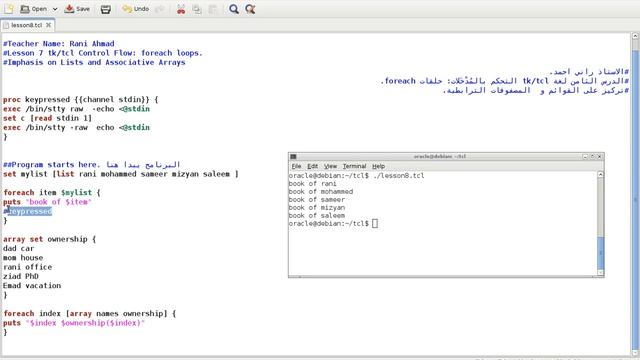Close the lesson8.tcl tab
This screenshot has width=640, height=360.
tap(49, 25)
